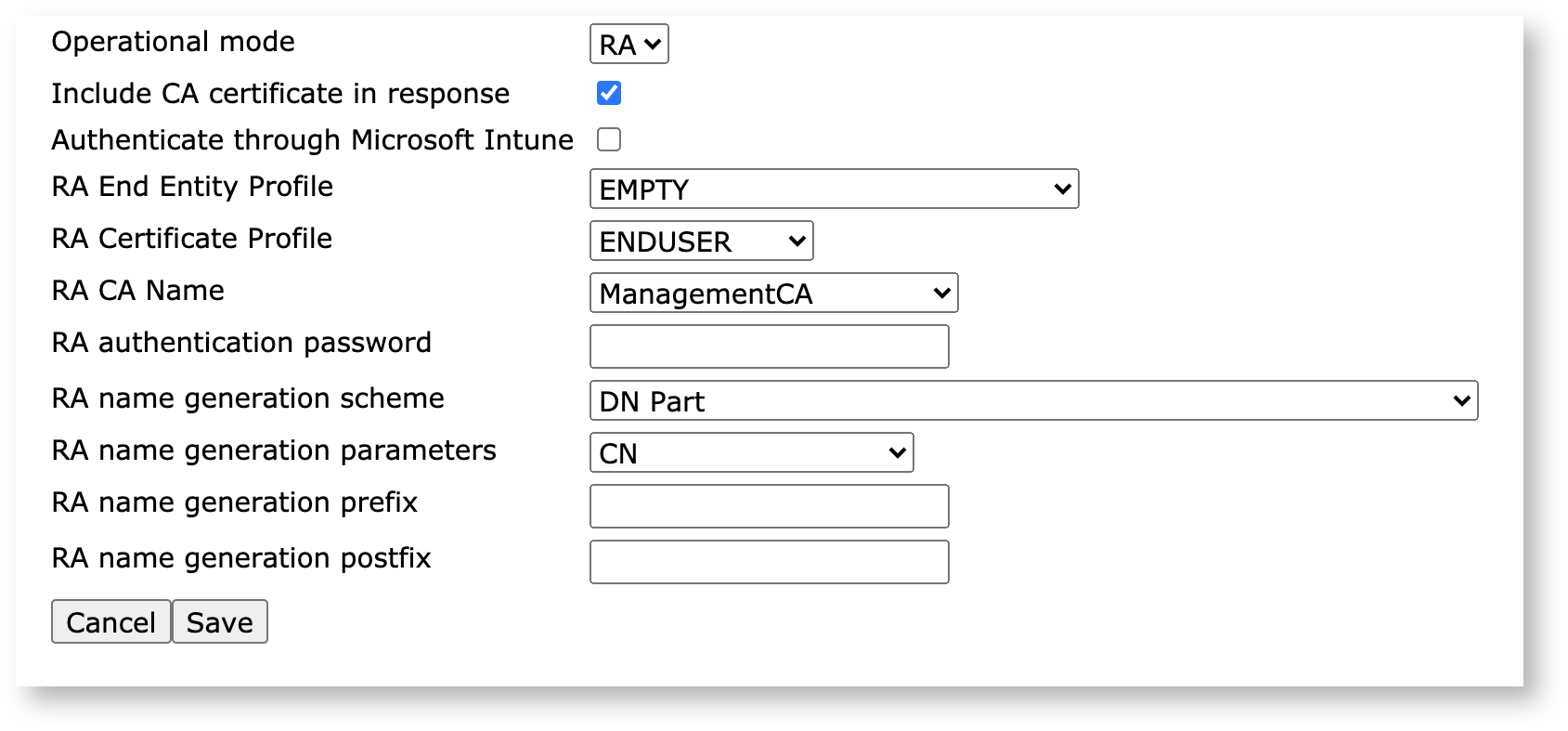Screen dimensions: 1568x731
Task: Expand the RA End Entity Profile dropdown
Action: tap(833, 189)
